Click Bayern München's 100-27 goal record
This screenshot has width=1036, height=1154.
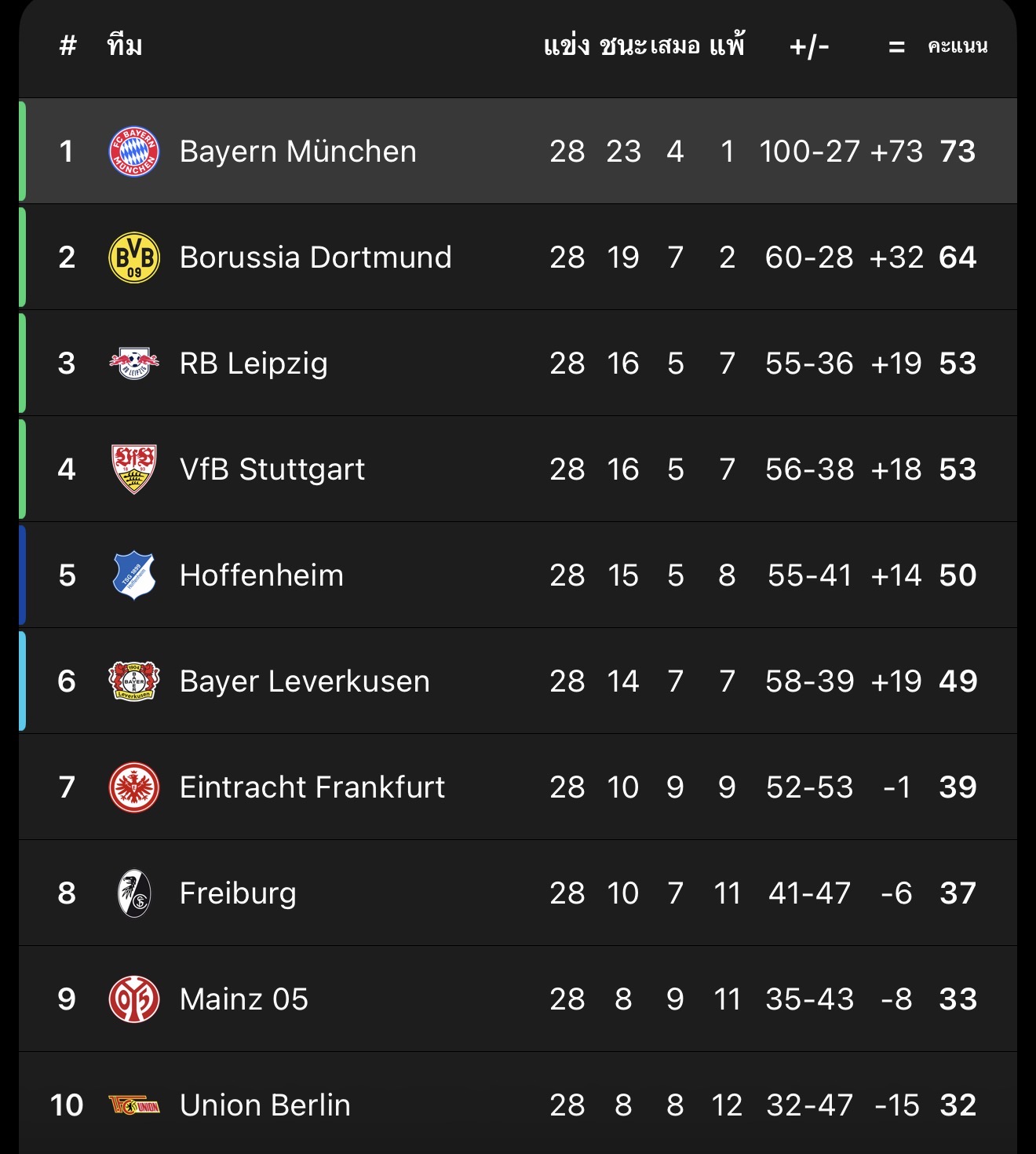click(x=809, y=152)
